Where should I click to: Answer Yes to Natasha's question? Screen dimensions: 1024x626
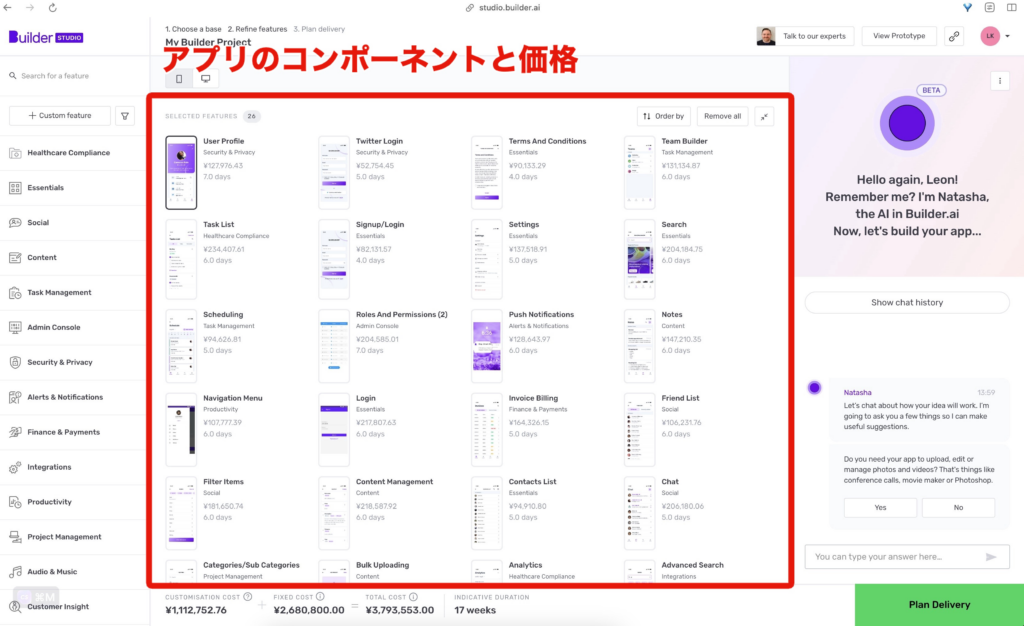[x=880, y=507]
